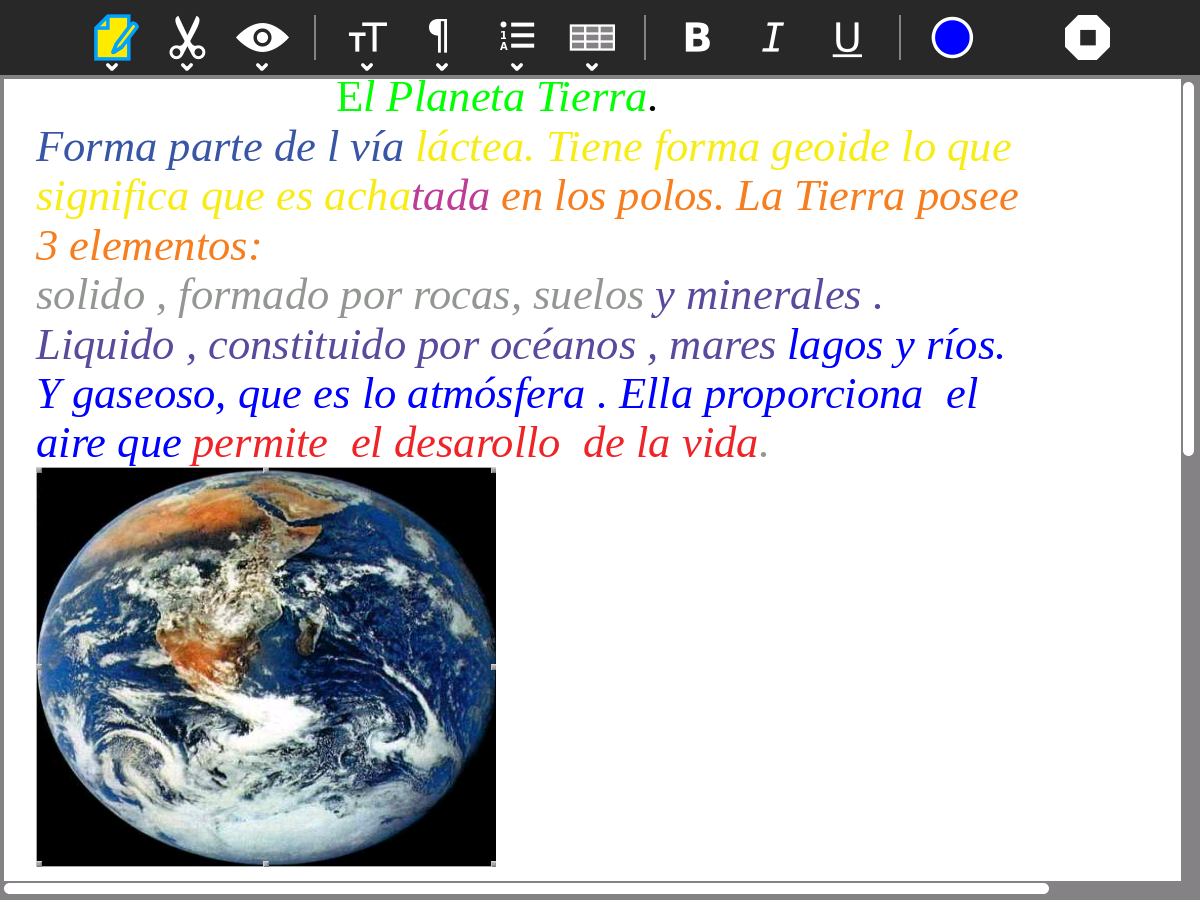Toggle Bold formatting
Viewport: 1200px width, 900px height.
pos(697,38)
